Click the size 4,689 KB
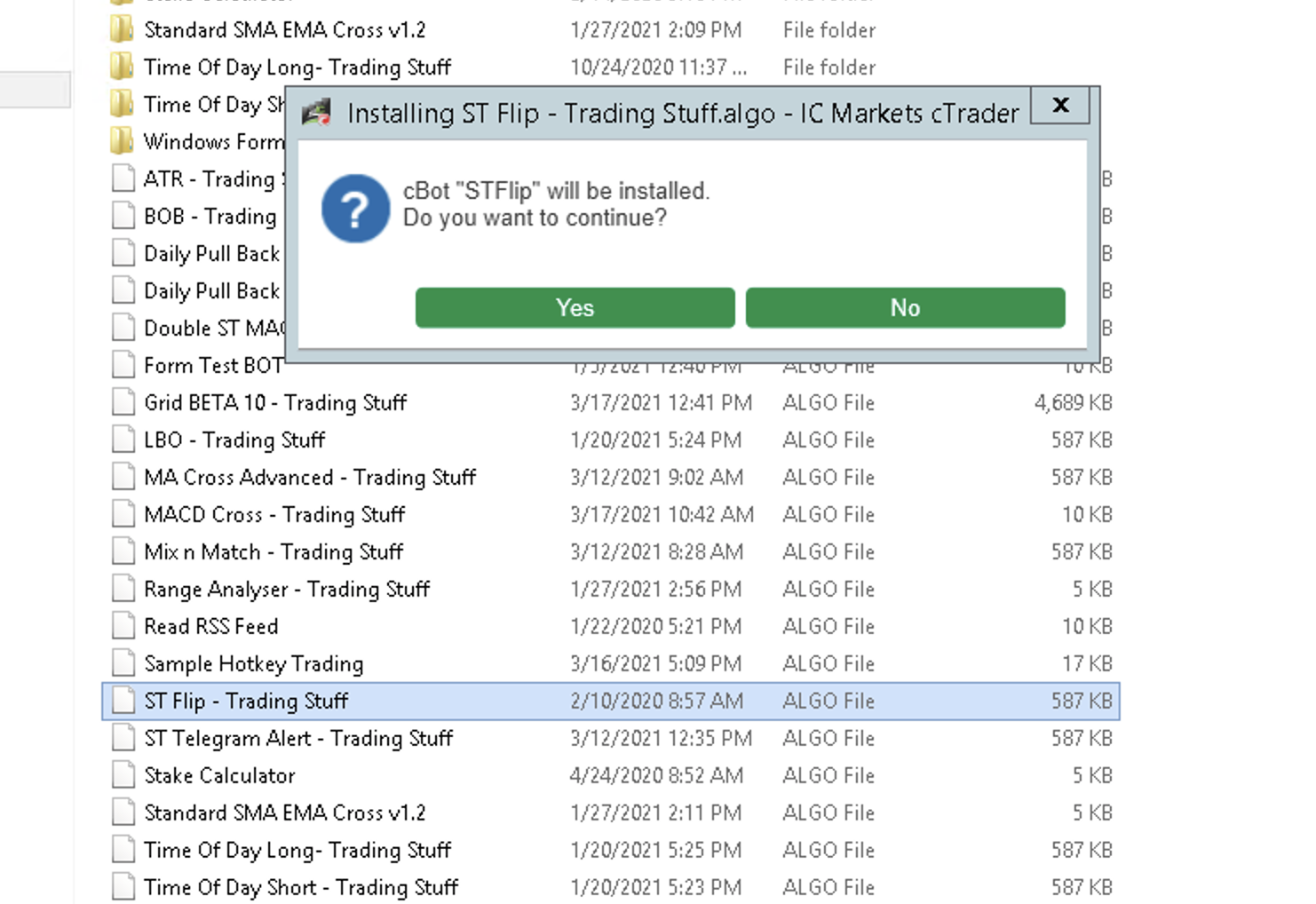The image size is (1316, 904). coord(1073,403)
